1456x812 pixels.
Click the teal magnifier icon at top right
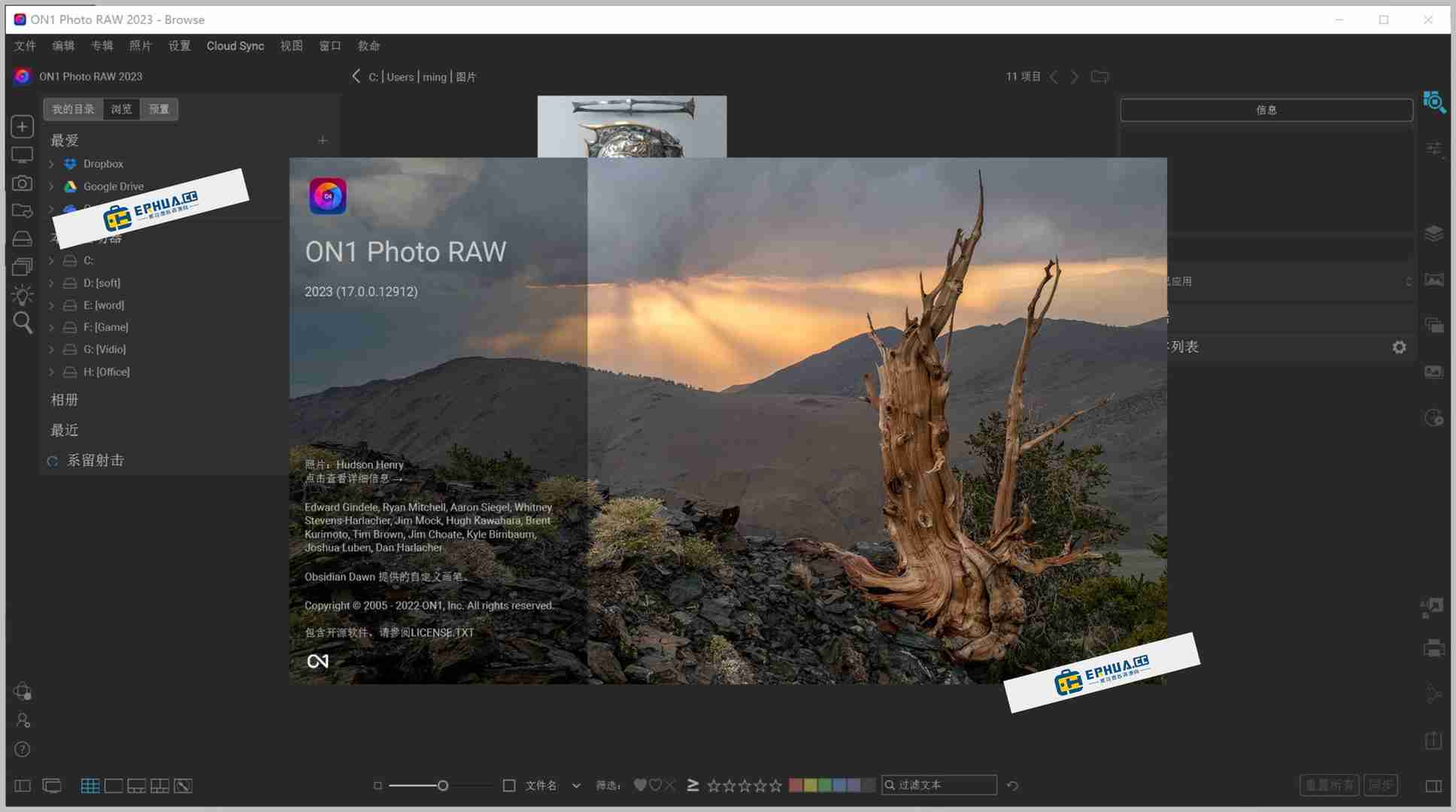tap(1435, 103)
